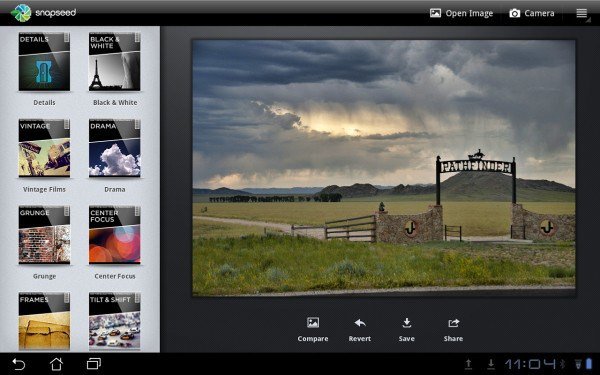The height and width of the screenshot is (375, 600).
Task: Share the photo
Action: point(453,329)
